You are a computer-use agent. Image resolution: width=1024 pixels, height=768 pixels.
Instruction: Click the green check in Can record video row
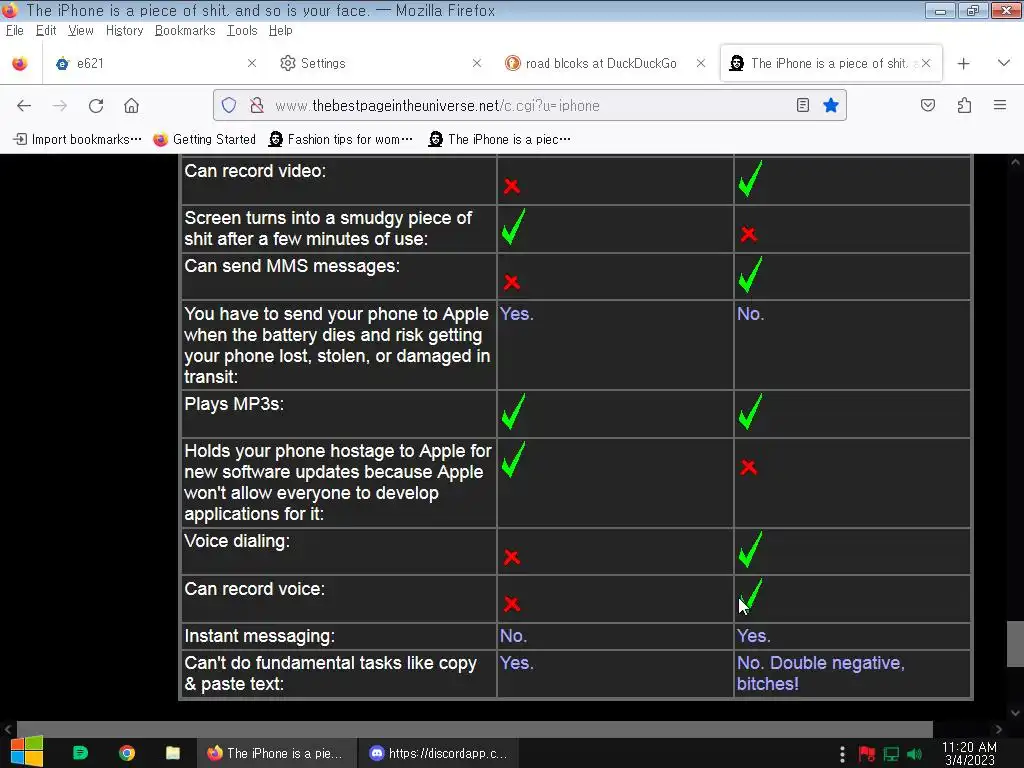pyautogui.click(x=750, y=179)
